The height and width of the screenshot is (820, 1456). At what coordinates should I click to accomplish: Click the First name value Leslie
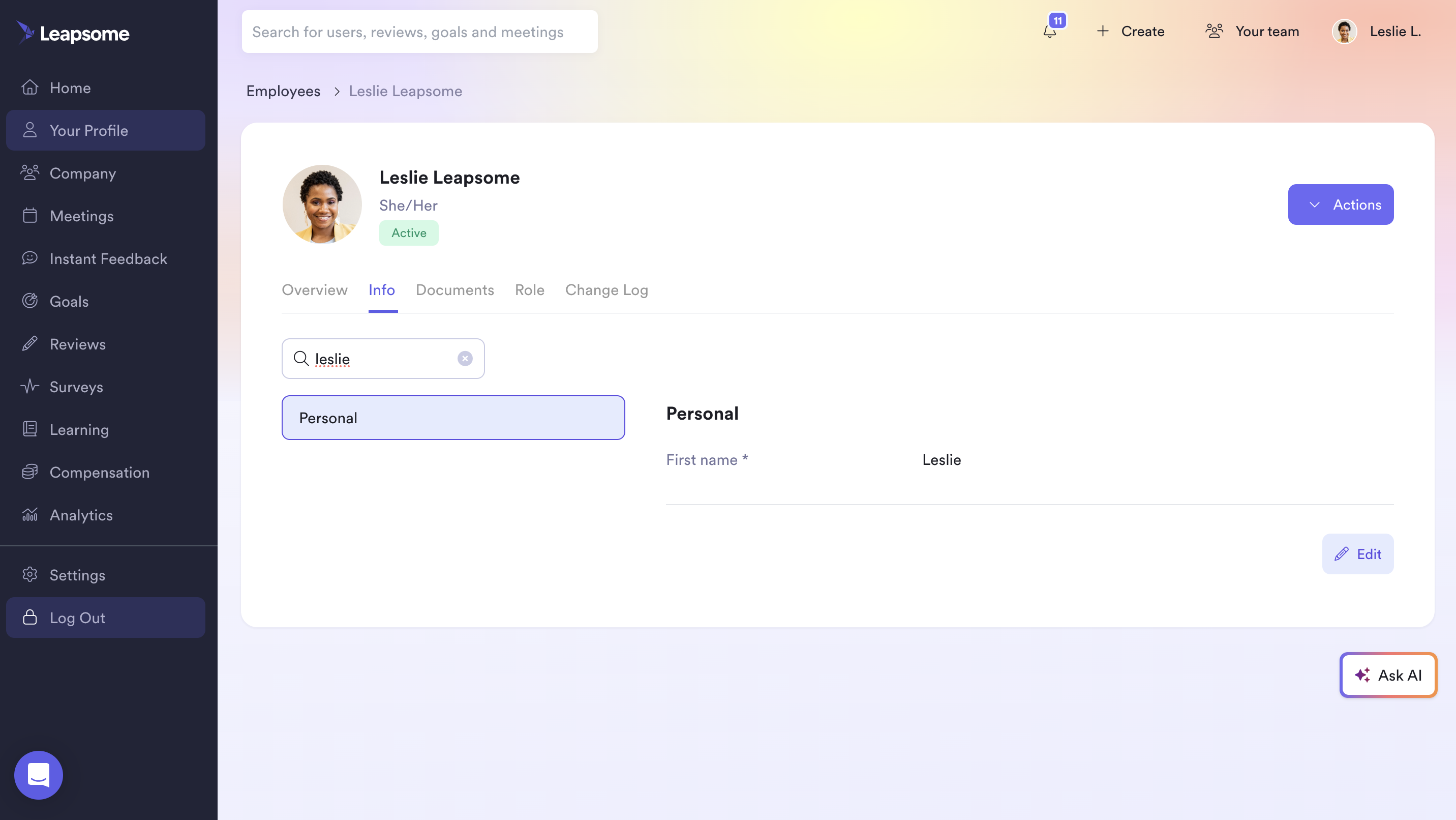point(942,459)
